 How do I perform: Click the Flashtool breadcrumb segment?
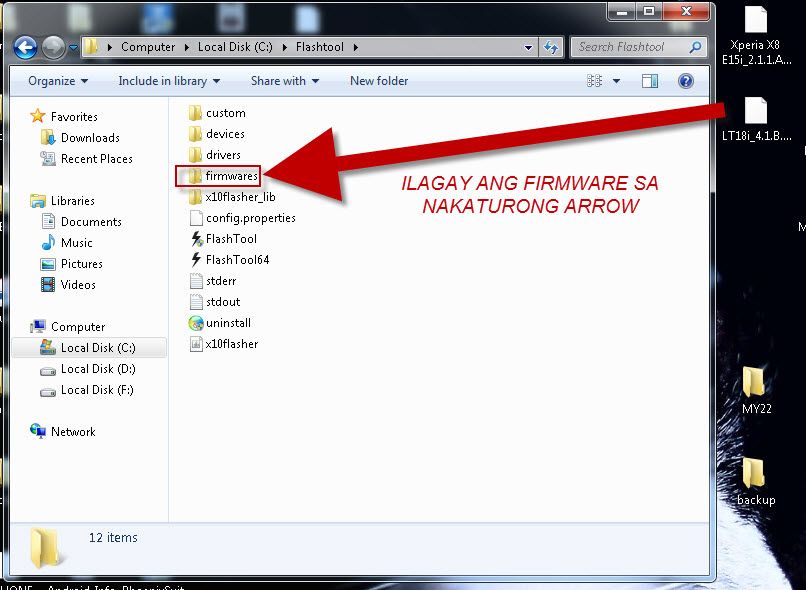point(320,47)
